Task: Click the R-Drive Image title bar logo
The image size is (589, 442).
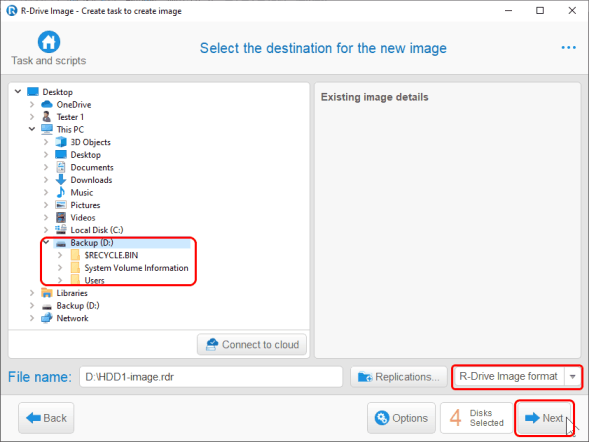Action: tap(12, 11)
